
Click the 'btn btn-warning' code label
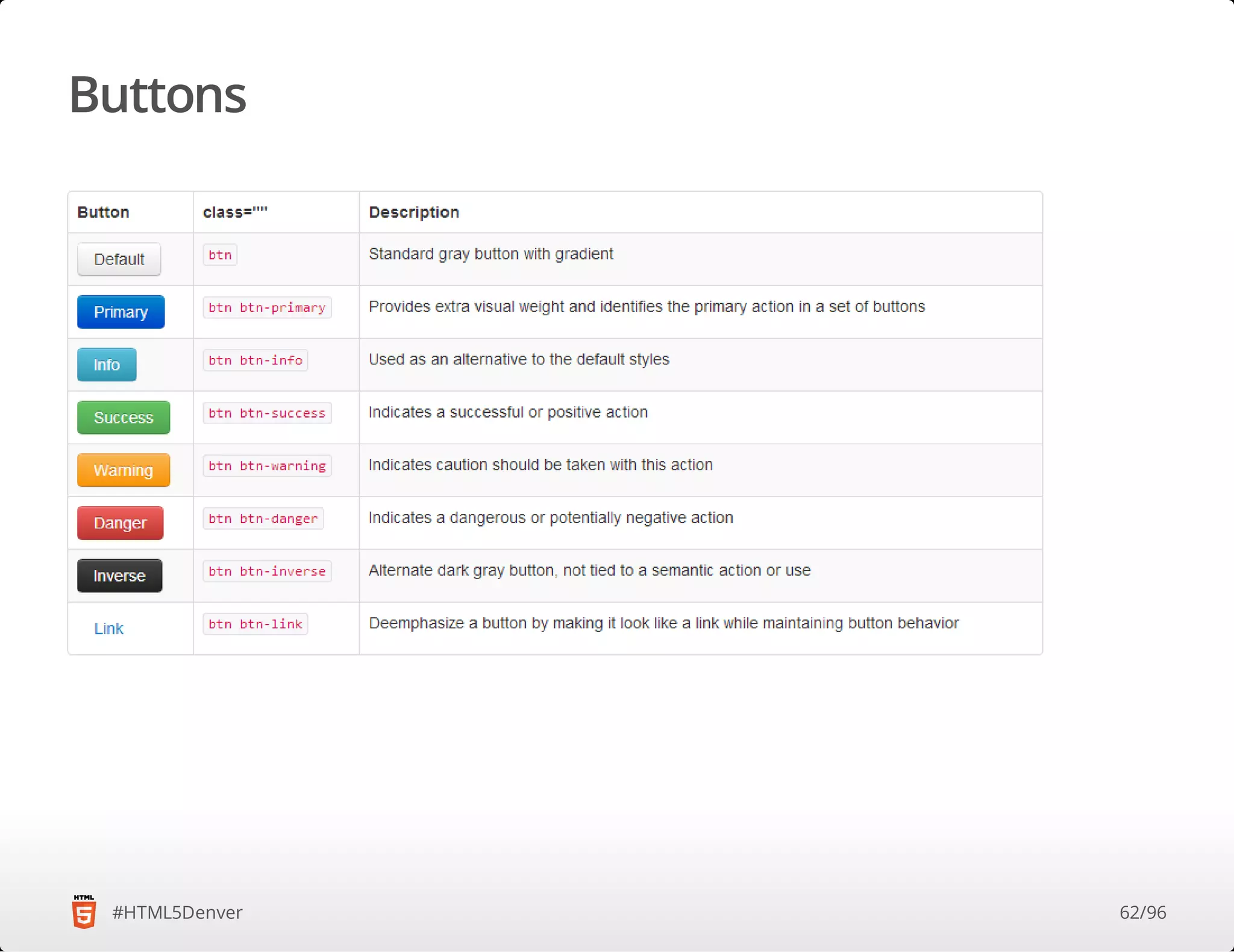pyautogui.click(x=267, y=466)
